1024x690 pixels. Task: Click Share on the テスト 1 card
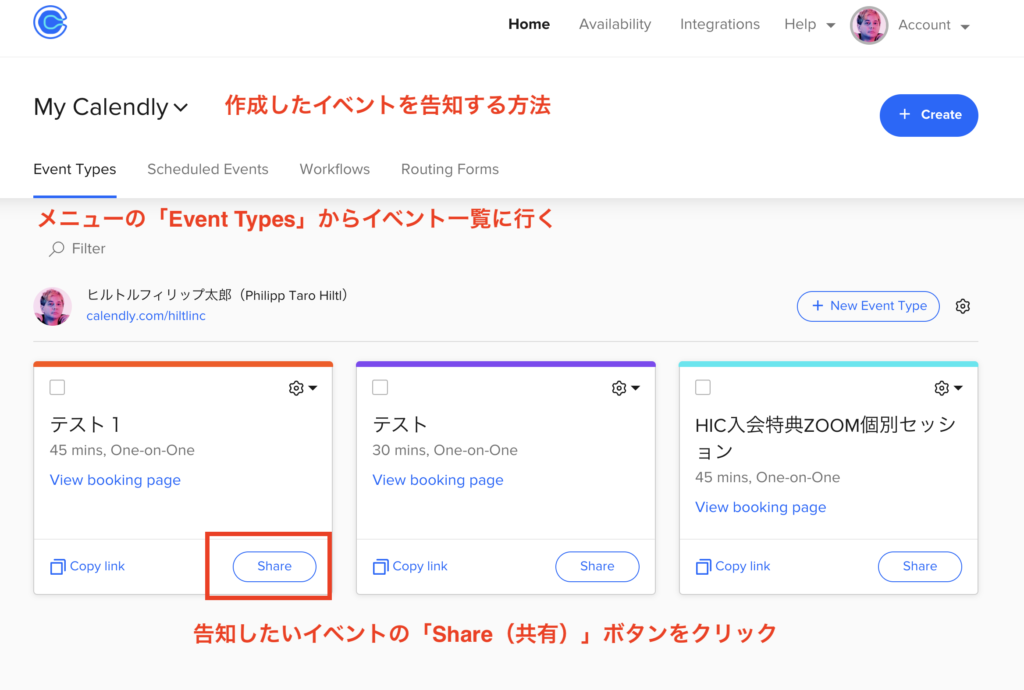click(x=274, y=566)
